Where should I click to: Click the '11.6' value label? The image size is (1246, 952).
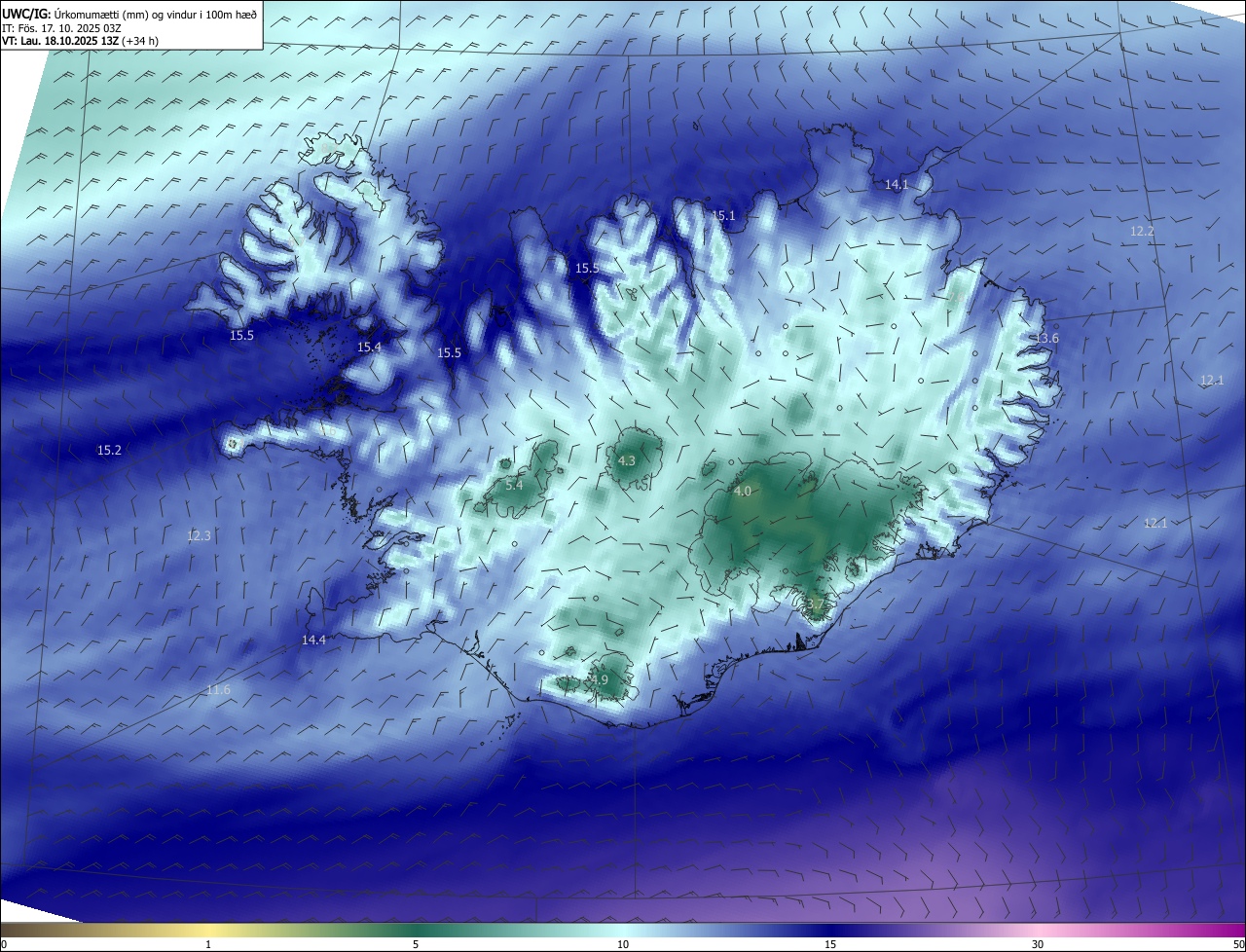click(218, 690)
